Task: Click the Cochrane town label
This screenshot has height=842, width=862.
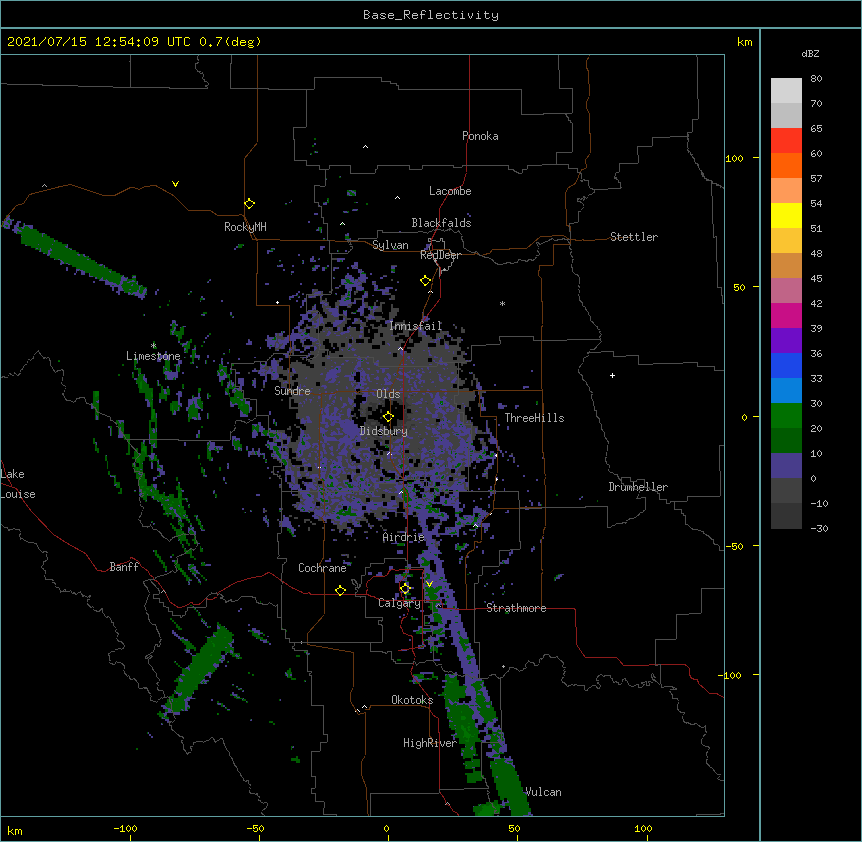Action: tap(322, 568)
